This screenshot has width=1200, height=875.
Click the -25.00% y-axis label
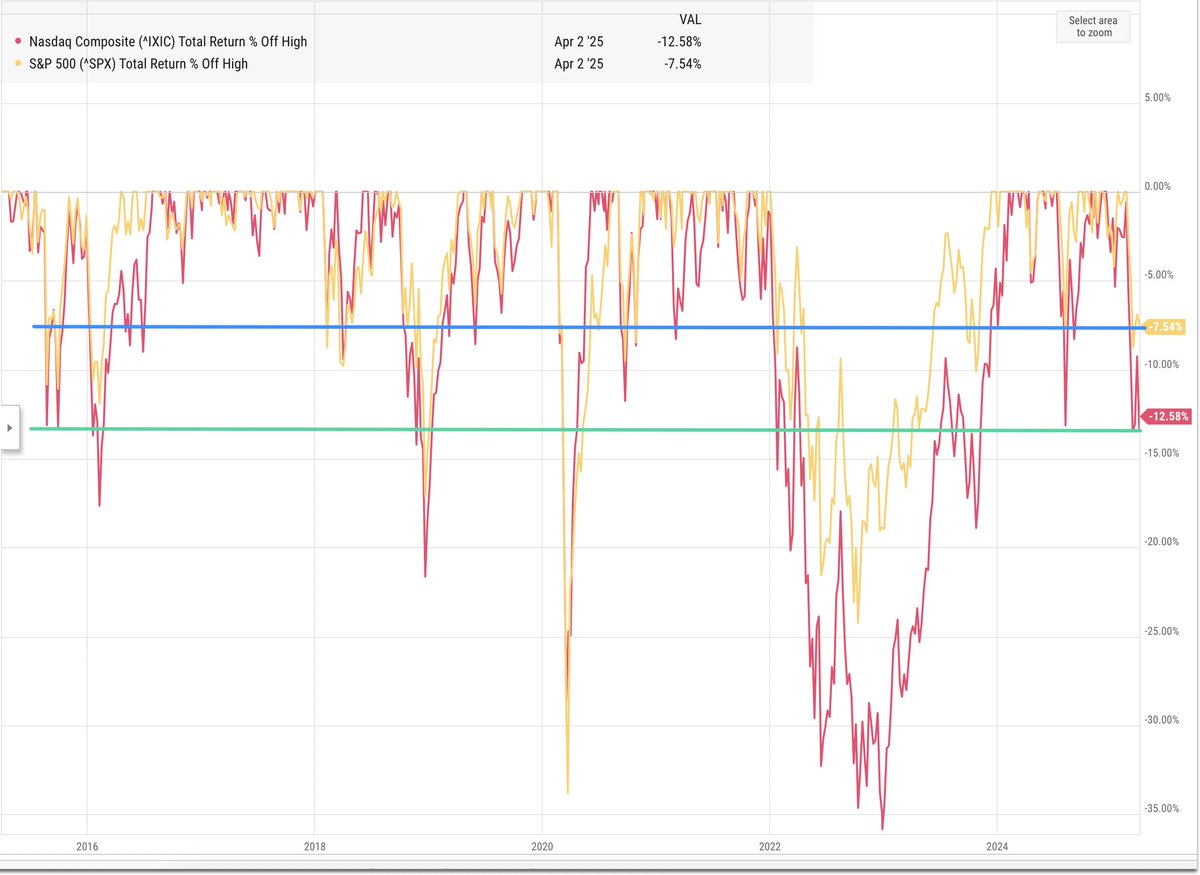click(x=1162, y=631)
